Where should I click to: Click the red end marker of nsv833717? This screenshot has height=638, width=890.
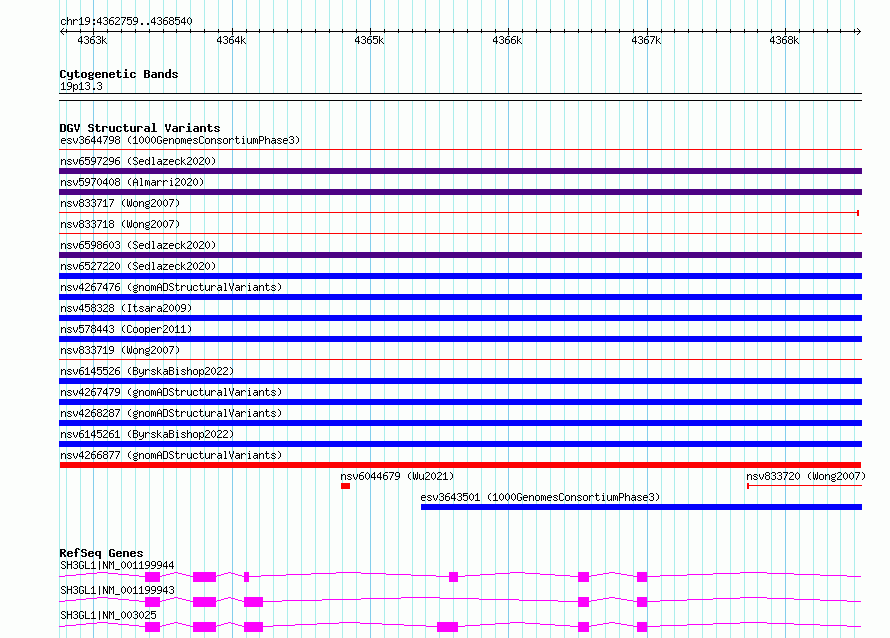point(858,213)
